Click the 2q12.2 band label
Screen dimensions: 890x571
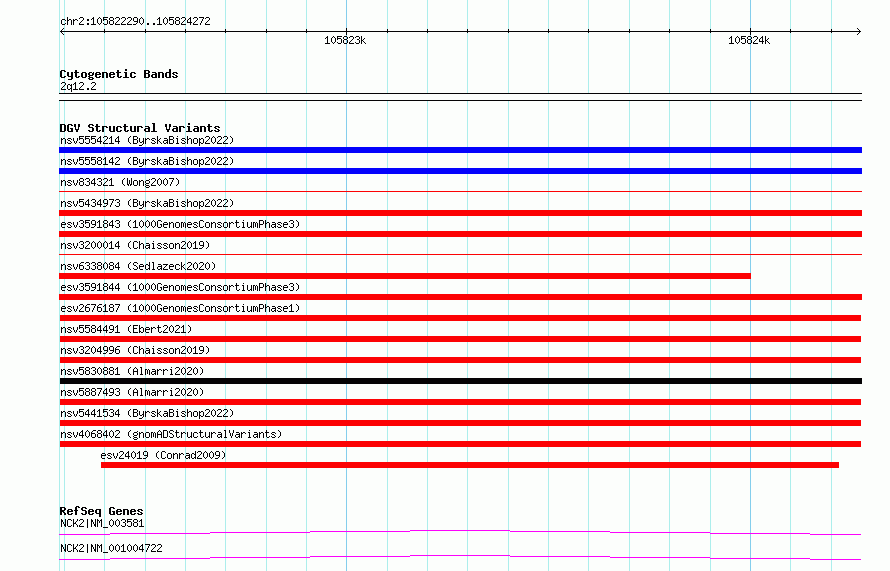(78, 86)
